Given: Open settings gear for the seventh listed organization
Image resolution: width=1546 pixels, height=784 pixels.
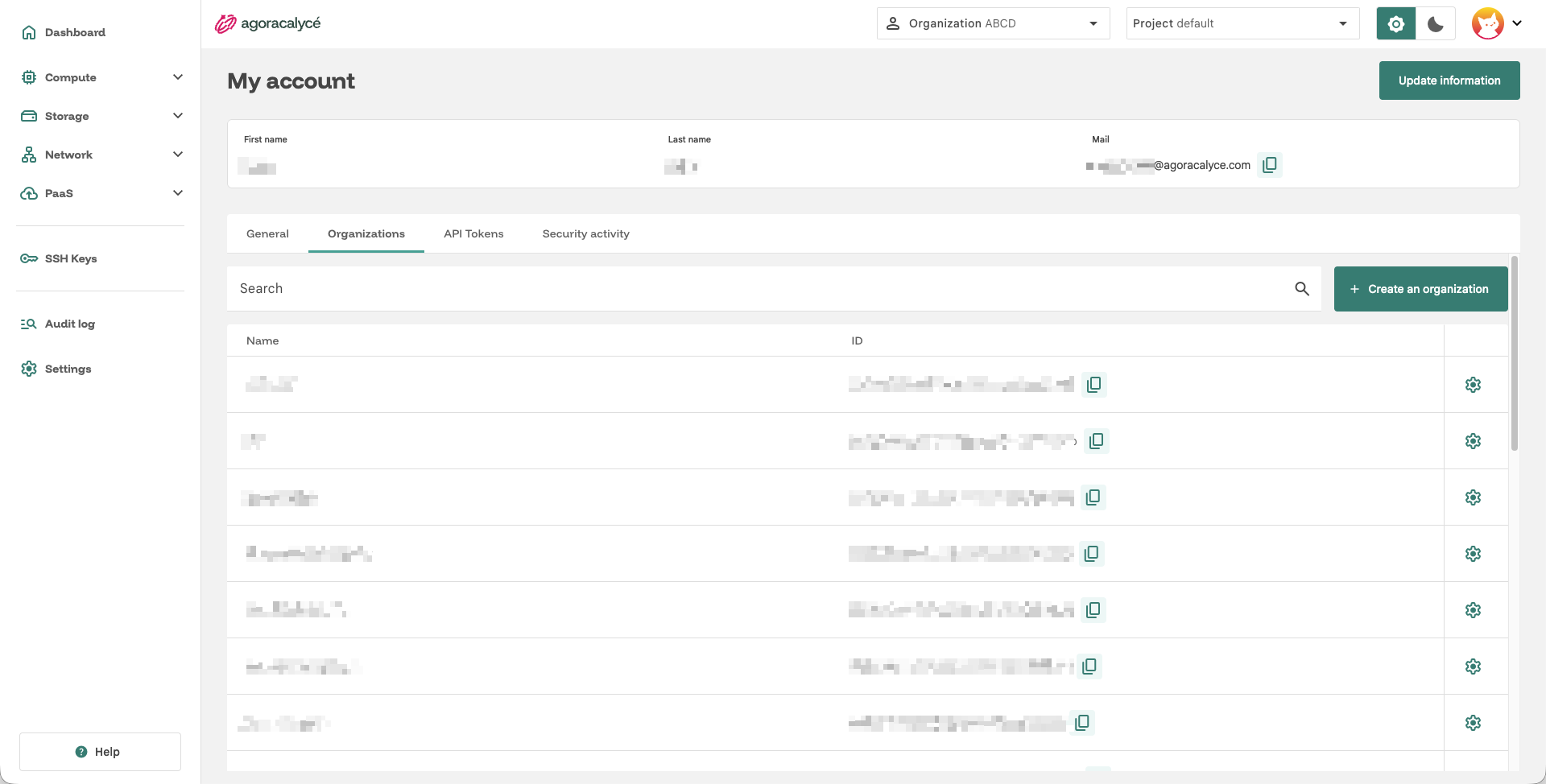Looking at the screenshot, I should (1473, 723).
